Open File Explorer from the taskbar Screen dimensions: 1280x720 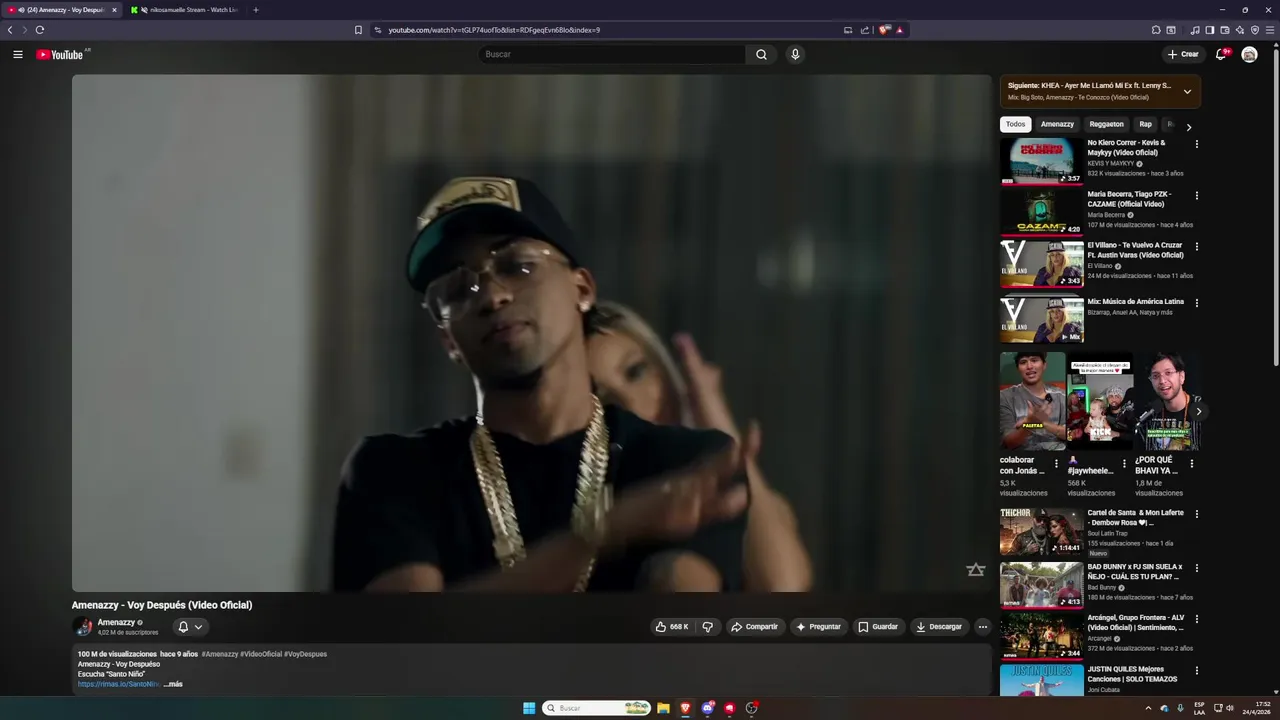[x=663, y=708]
